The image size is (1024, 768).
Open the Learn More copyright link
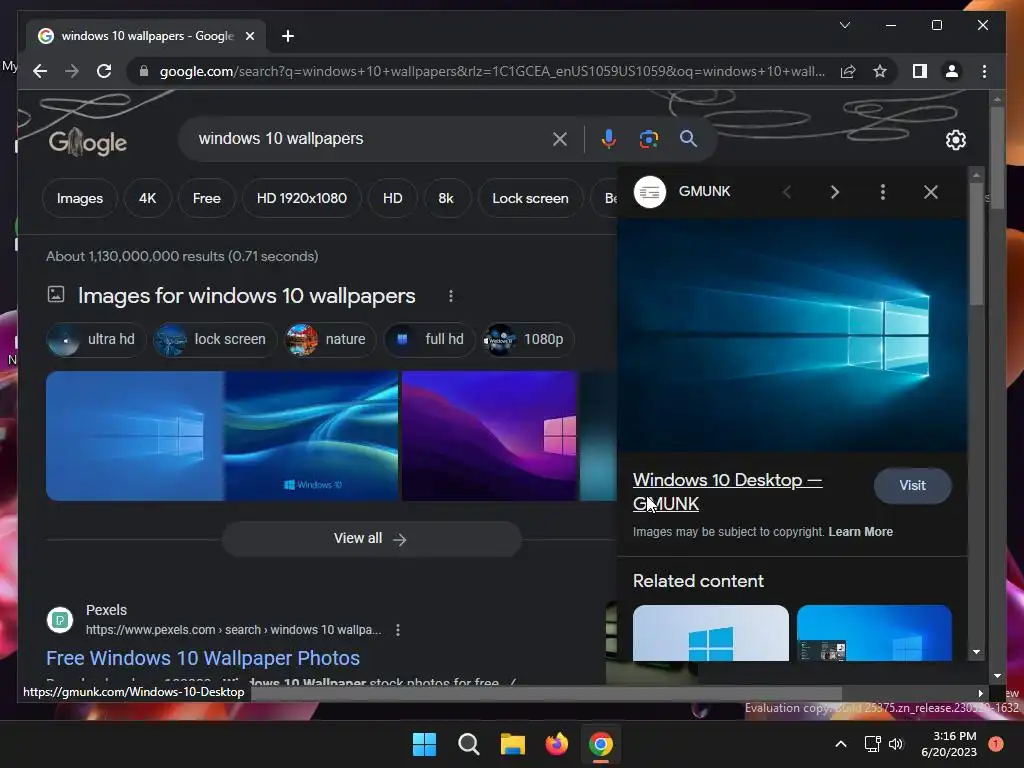pos(860,532)
